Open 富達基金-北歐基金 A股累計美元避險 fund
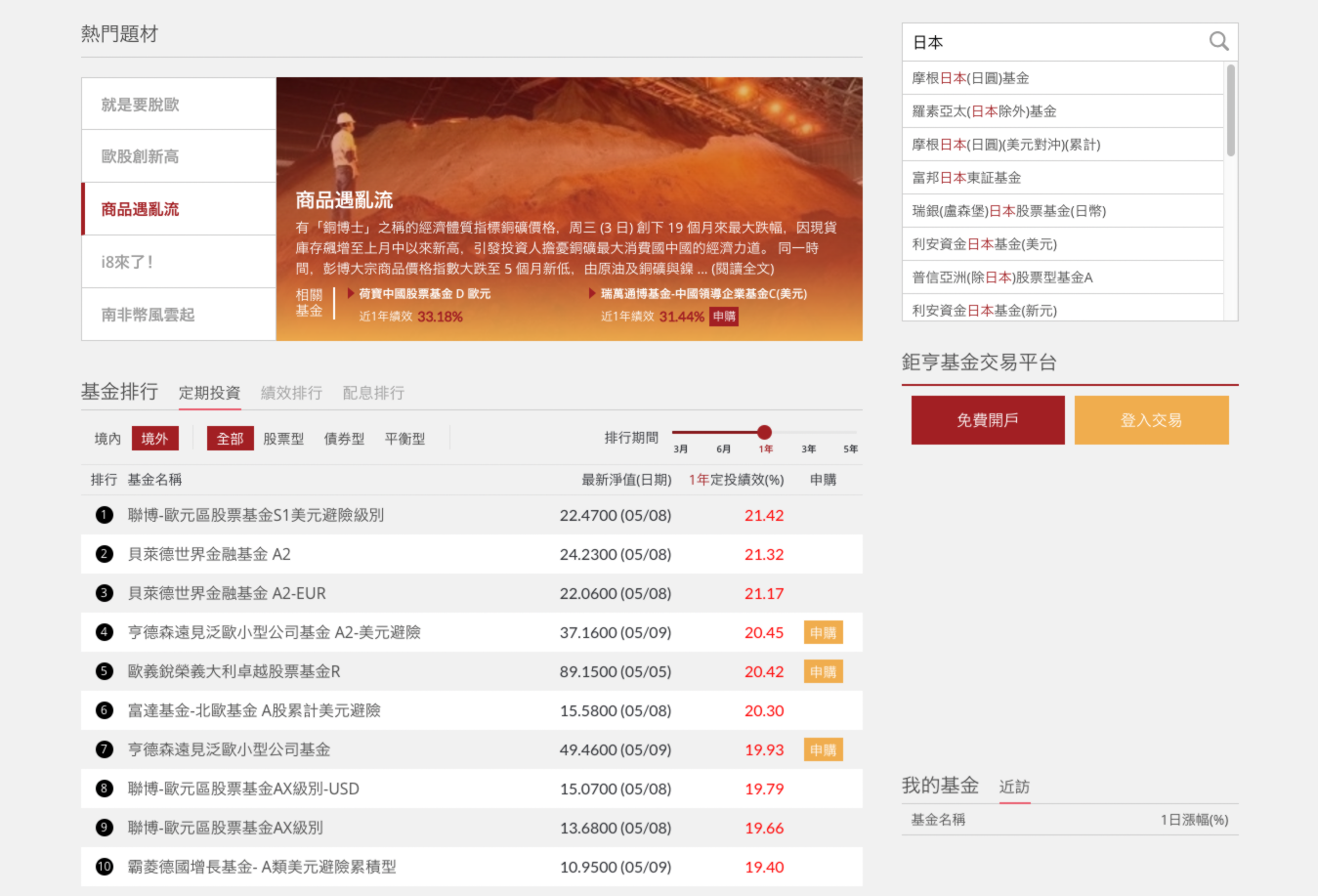Image resolution: width=1318 pixels, height=896 pixels. click(x=254, y=710)
